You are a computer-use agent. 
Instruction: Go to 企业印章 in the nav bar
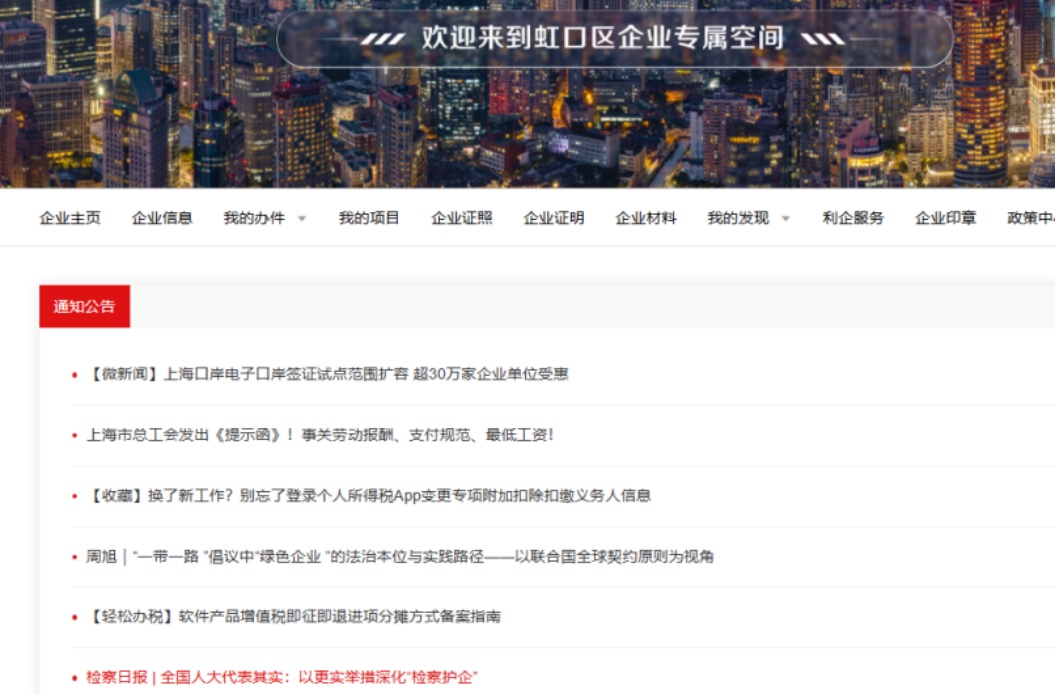pos(946,218)
